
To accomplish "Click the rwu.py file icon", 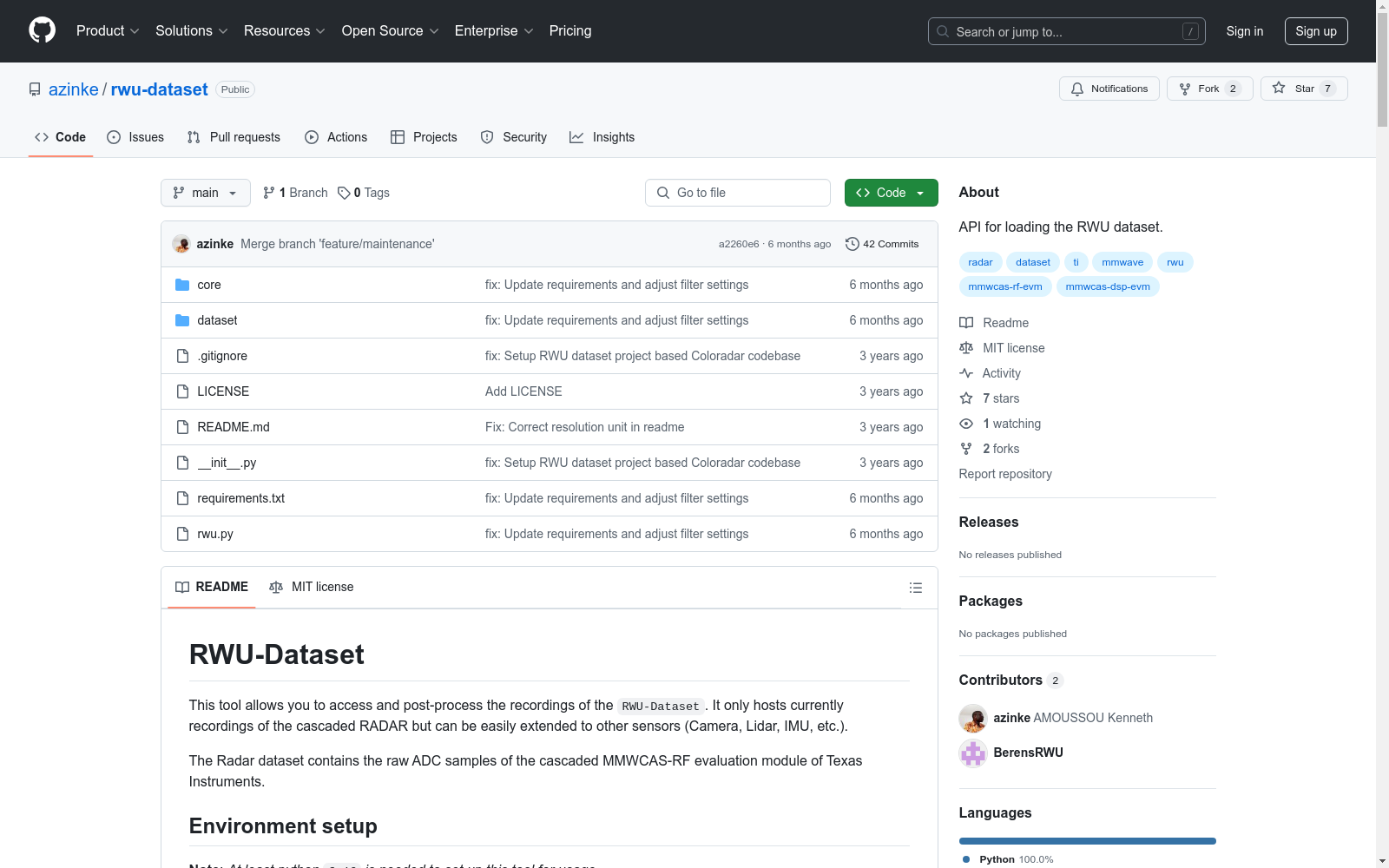I will pos(182,534).
